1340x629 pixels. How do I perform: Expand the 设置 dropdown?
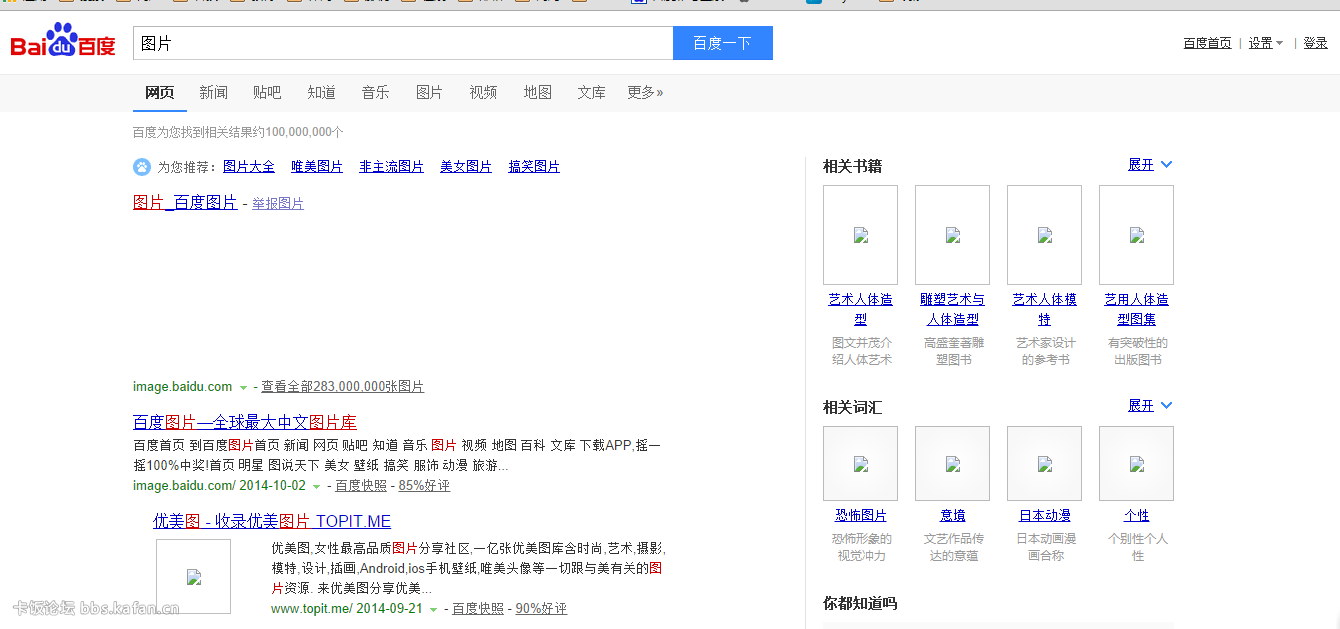pos(1266,43)
